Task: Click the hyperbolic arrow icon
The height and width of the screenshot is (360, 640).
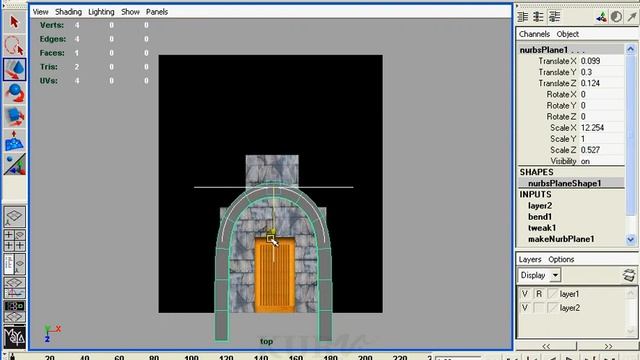Action: 632,17
